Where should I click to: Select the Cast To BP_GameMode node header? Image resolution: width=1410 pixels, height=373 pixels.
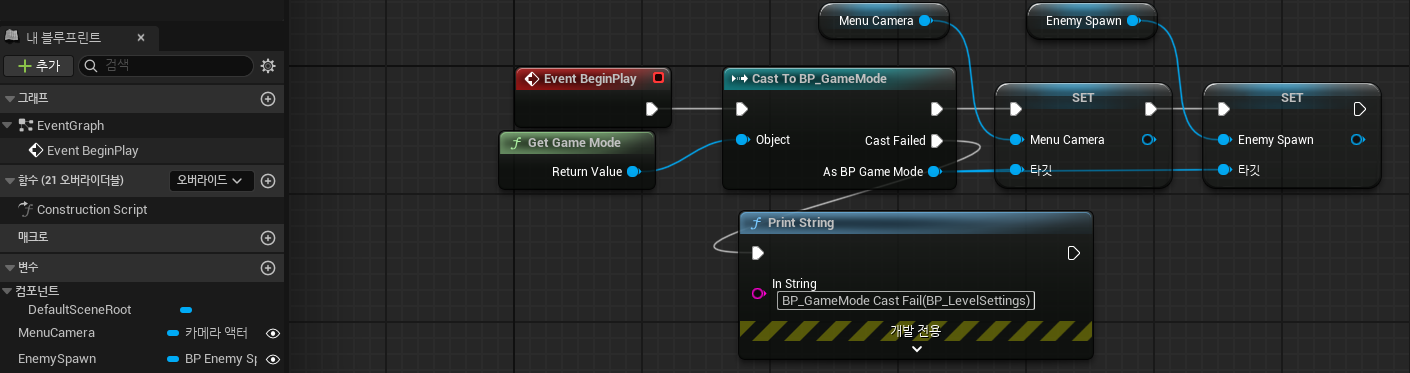pyautogui.click(x=839, y=78)
